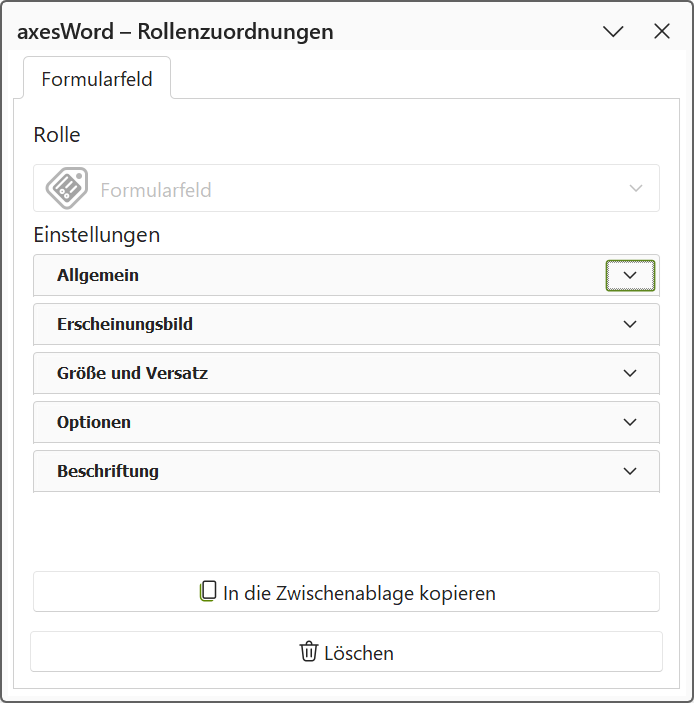
Task: Click the clipboard copy icon
Action: click(x=208, y=591)
